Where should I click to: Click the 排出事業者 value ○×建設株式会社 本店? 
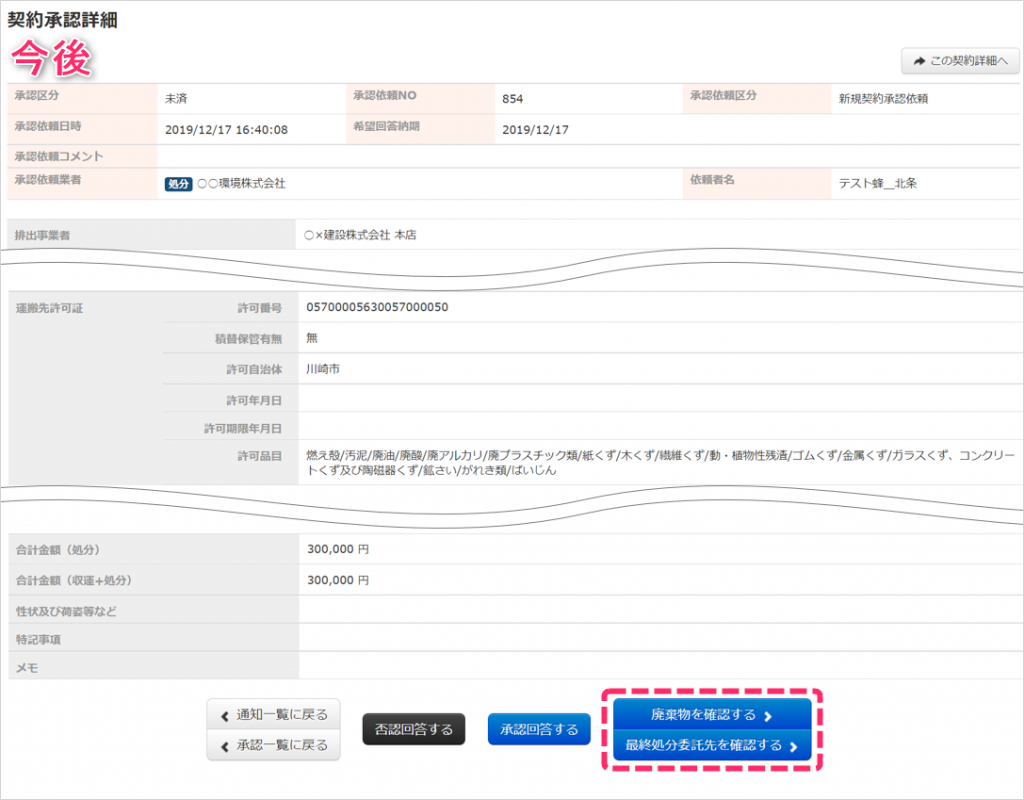coord(360,236)
